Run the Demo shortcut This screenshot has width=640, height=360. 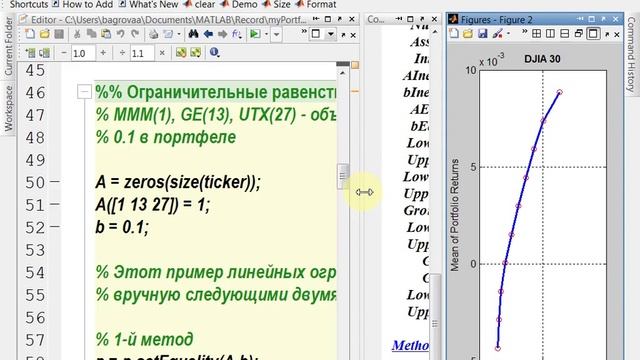(239, 4)
